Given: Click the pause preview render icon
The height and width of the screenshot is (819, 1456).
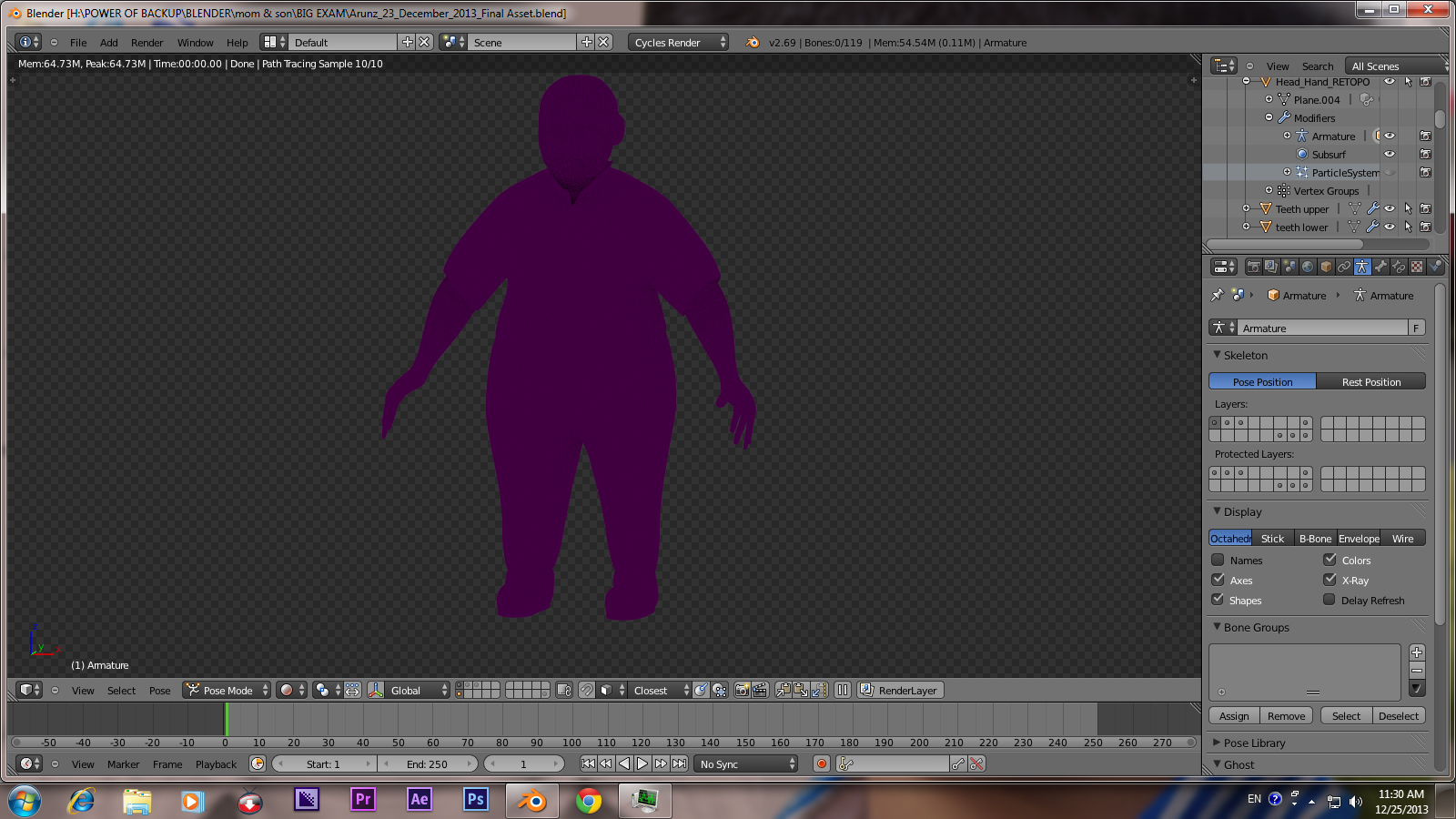Looking at the screenshot, I should (x=843, y=690).
